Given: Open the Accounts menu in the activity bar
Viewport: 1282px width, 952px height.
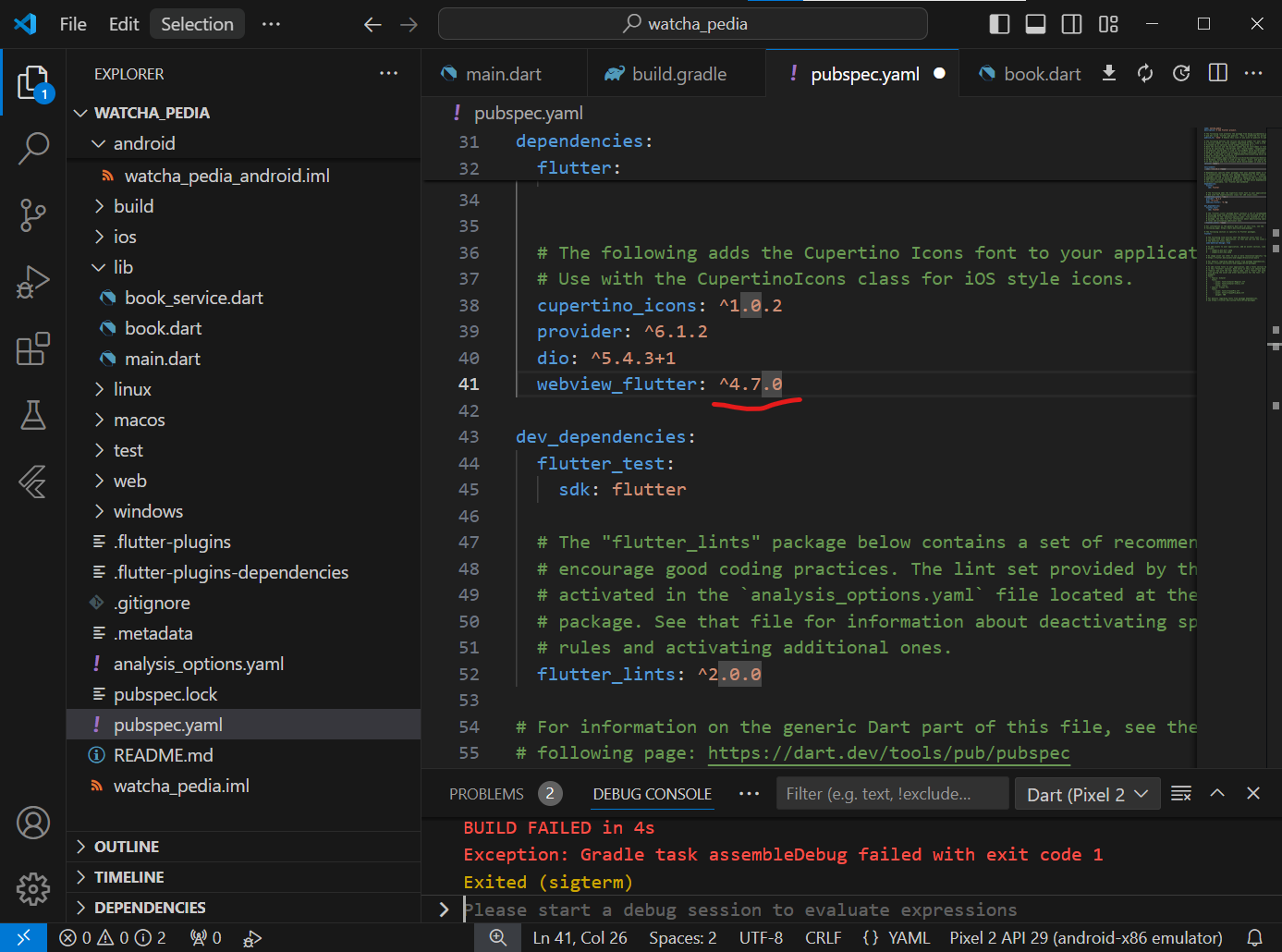Looking at the screenshot, I should point(33,823).
